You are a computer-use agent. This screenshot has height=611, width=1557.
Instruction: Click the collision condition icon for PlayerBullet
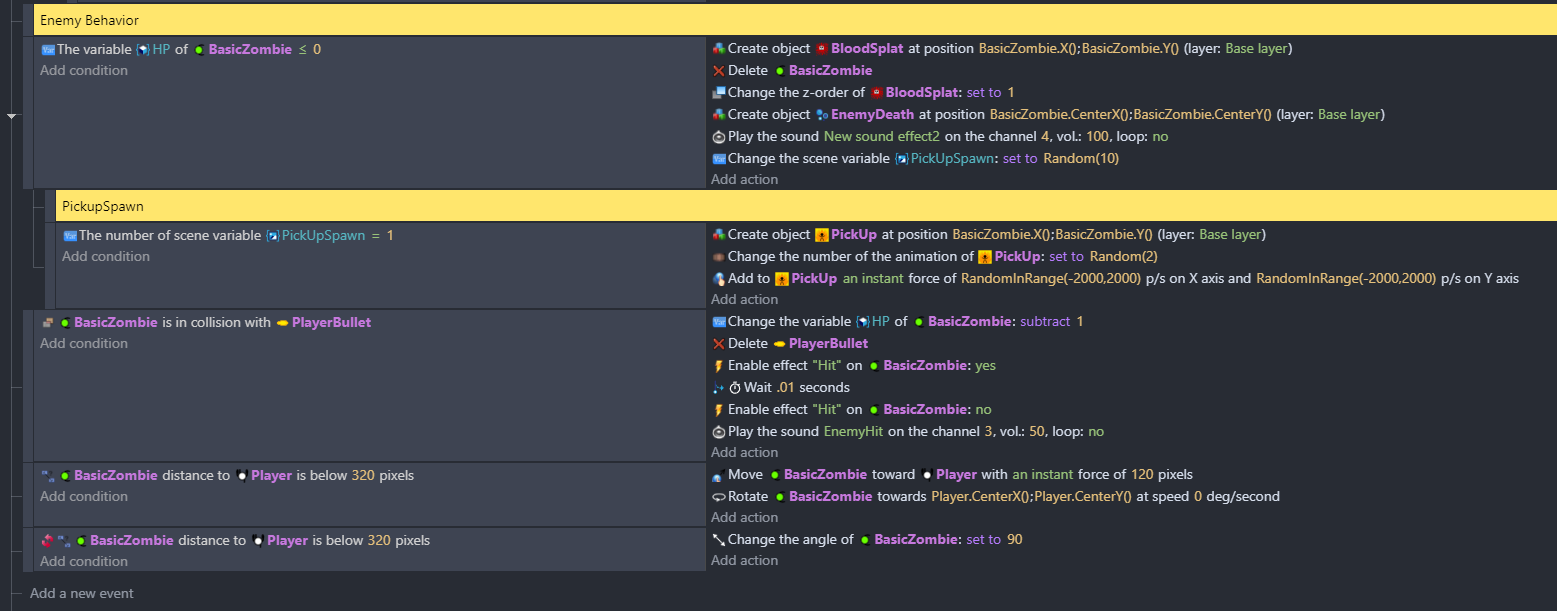pos(47,322)
